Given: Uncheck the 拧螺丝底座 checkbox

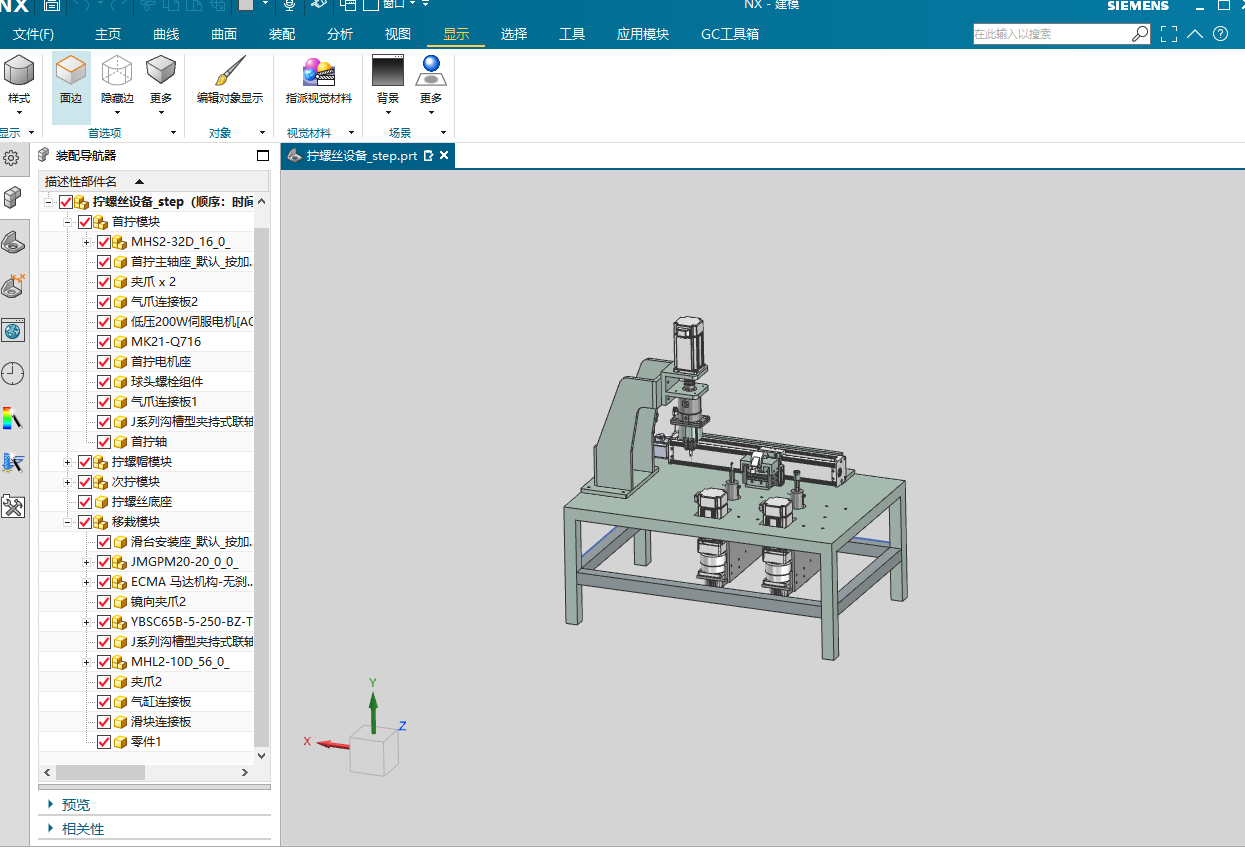Looking at the screenshot, I should 85,502.
